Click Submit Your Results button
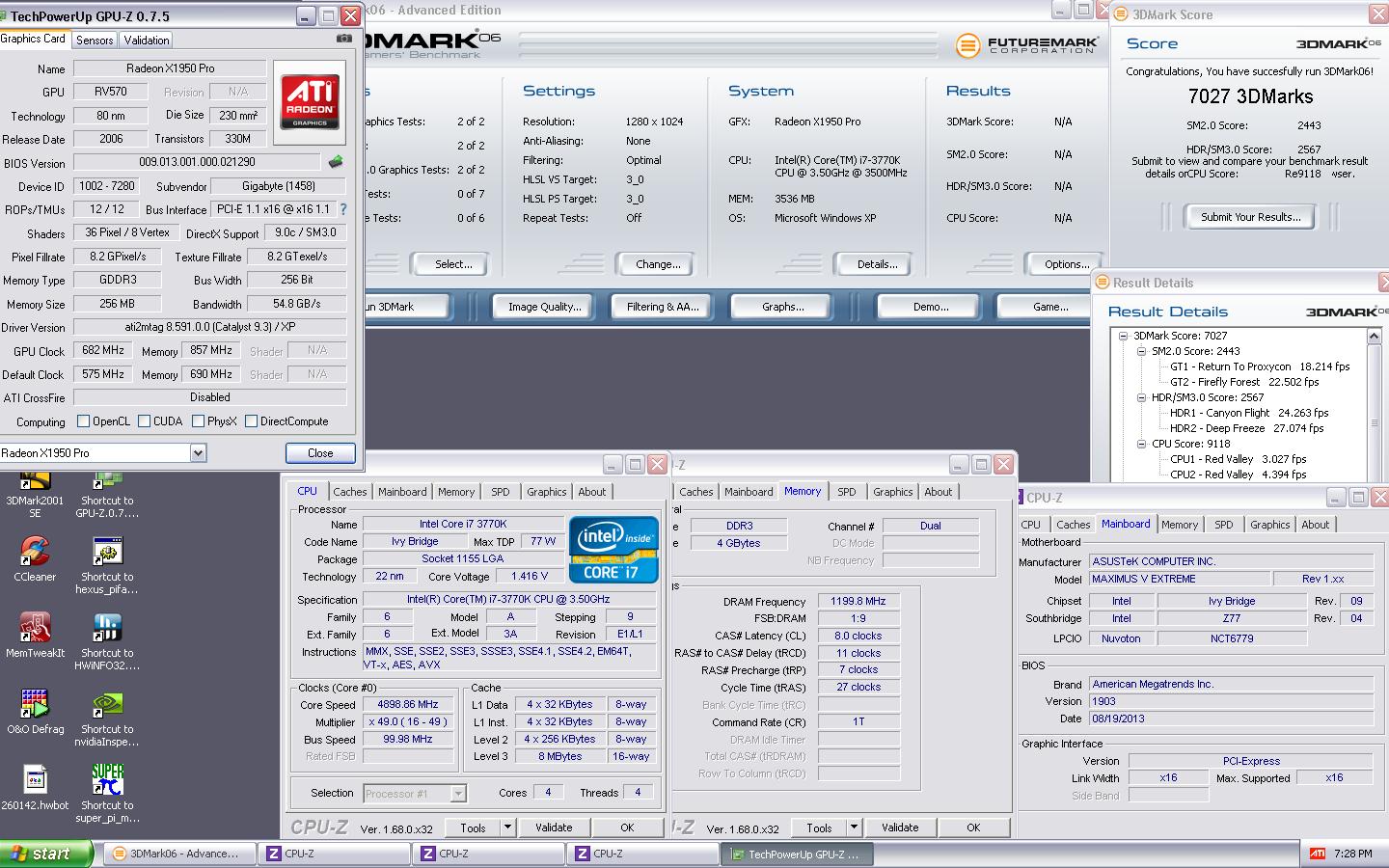Viewport: 1389px width, 868px height. [x=1250, y=217]
